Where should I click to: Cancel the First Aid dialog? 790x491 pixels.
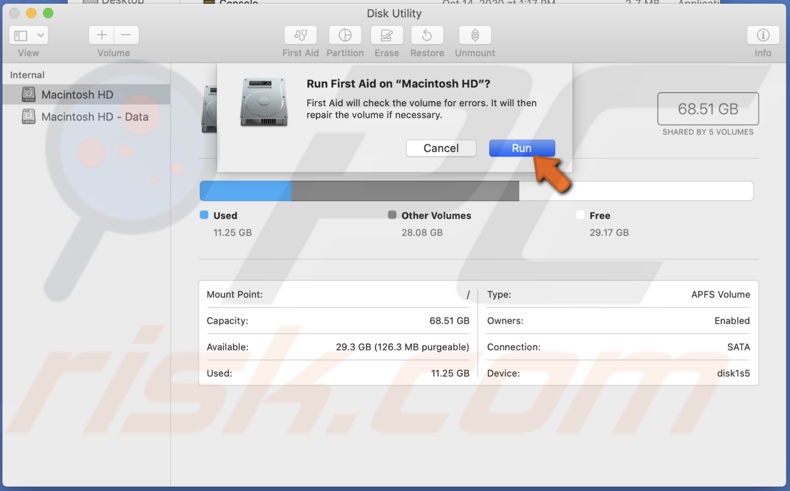coord(441,148)
